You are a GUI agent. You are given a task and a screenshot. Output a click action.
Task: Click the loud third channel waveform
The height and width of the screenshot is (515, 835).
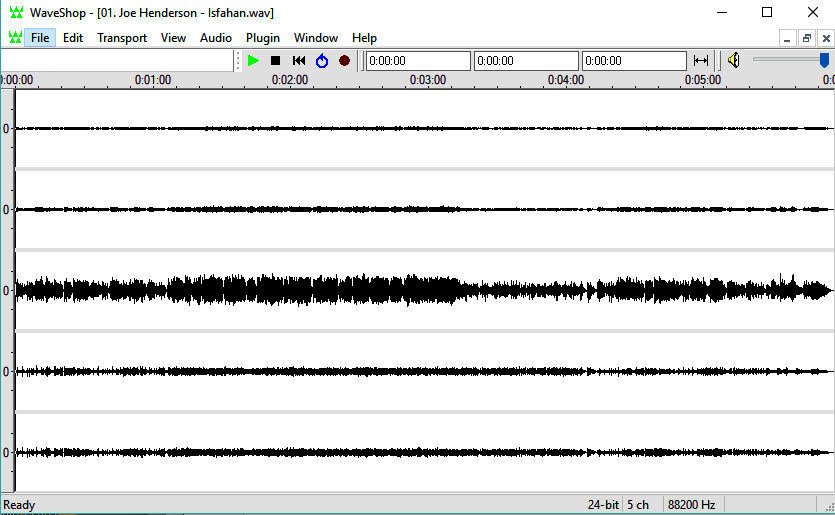tap(424, 290)
